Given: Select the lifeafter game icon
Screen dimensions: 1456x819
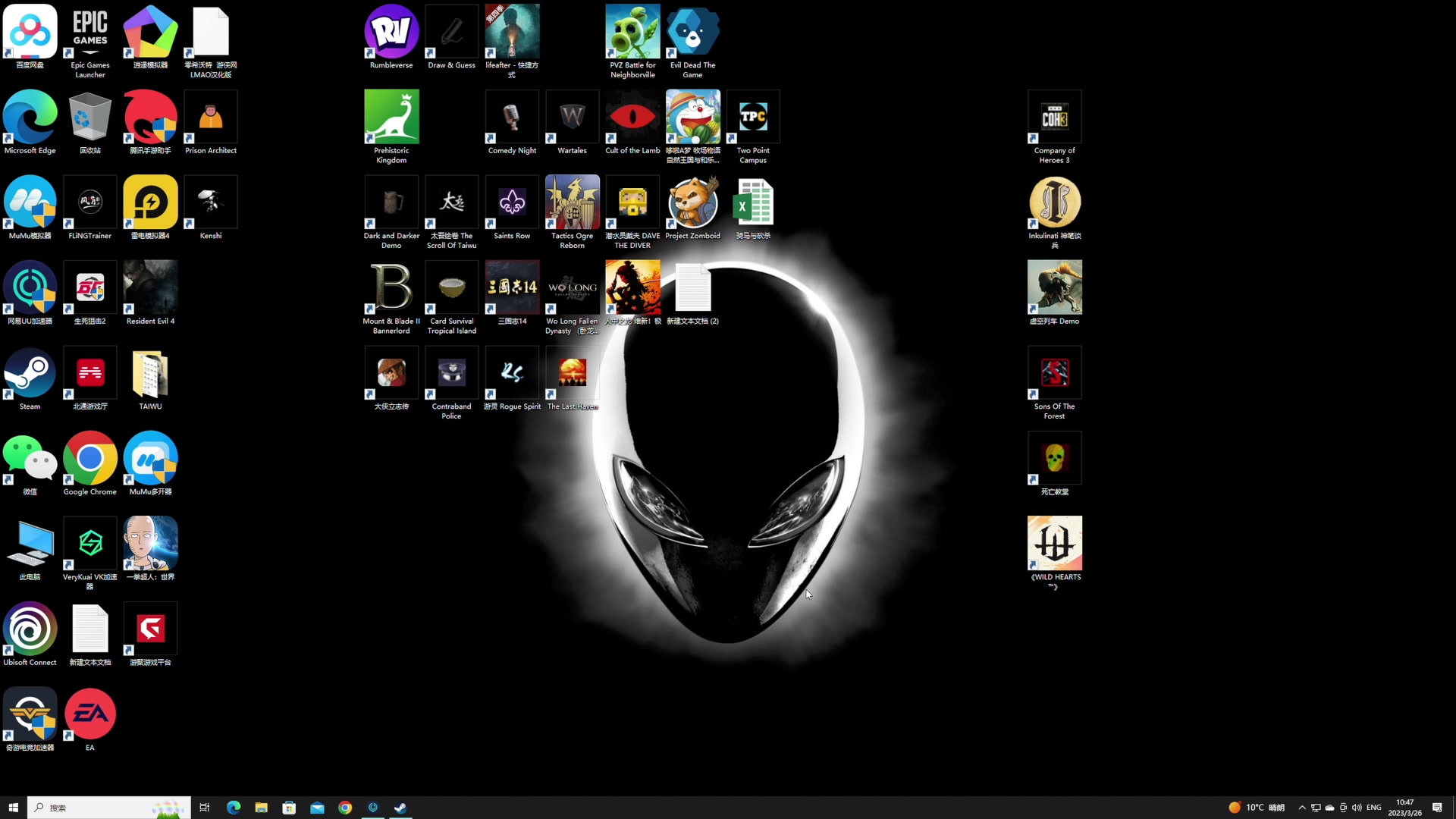Looking at the screenshot, I should [x=512, y=41].
